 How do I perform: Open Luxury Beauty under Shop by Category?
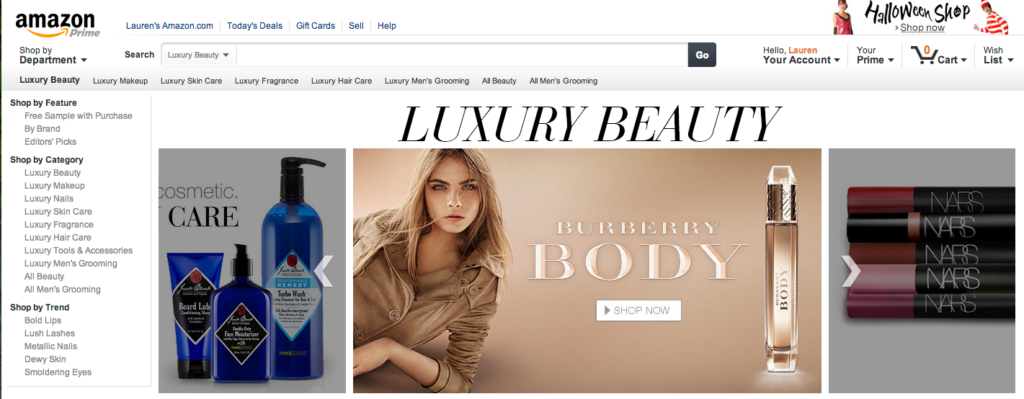(53, 173)
